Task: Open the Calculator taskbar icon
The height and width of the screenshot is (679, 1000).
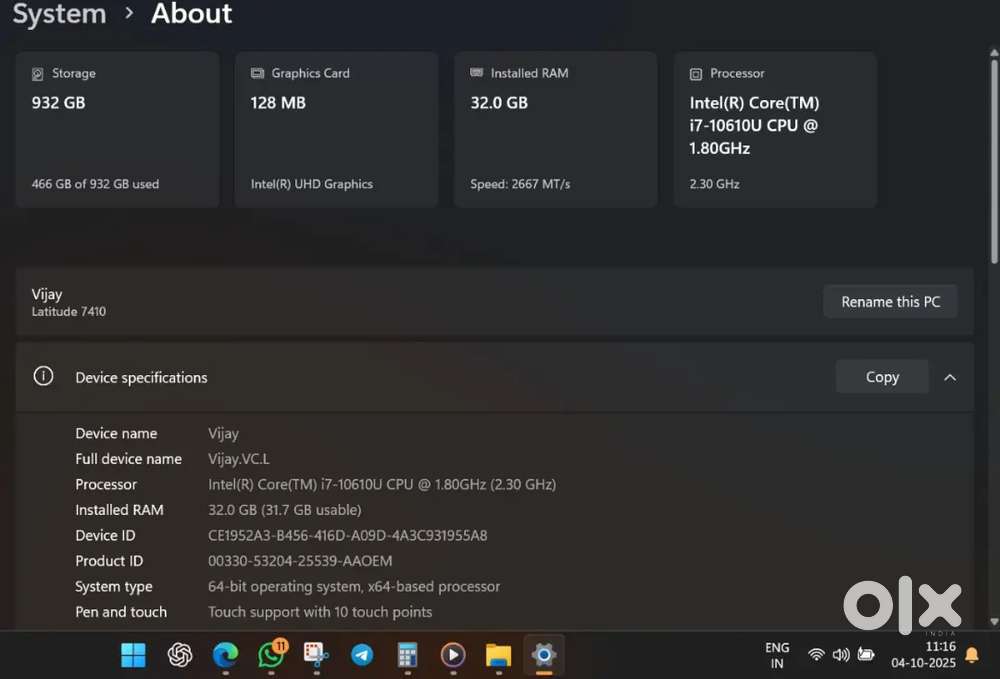Action: click(407, 655)
